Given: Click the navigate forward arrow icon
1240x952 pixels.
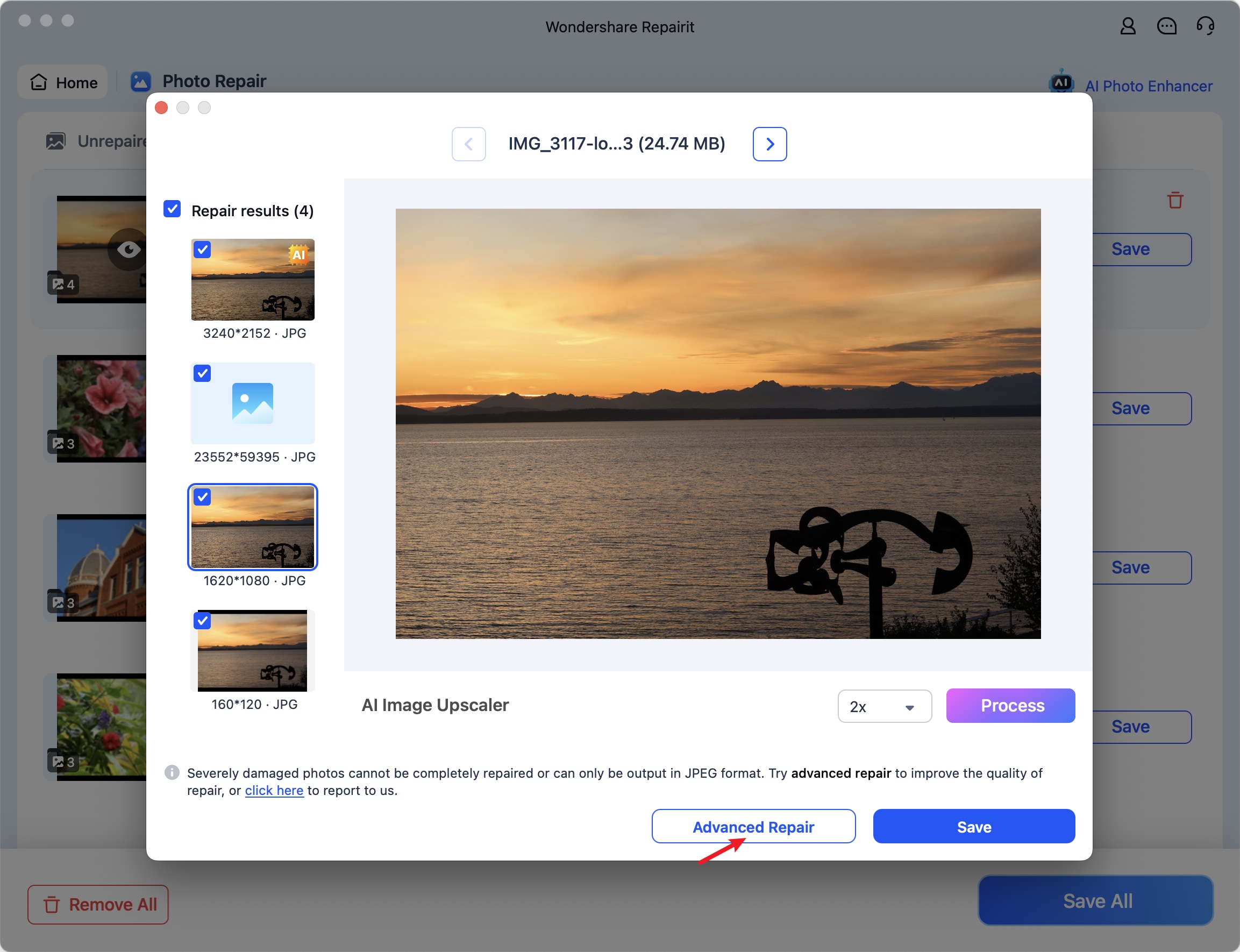Looking at the screenshot, I should pos(770,143).
